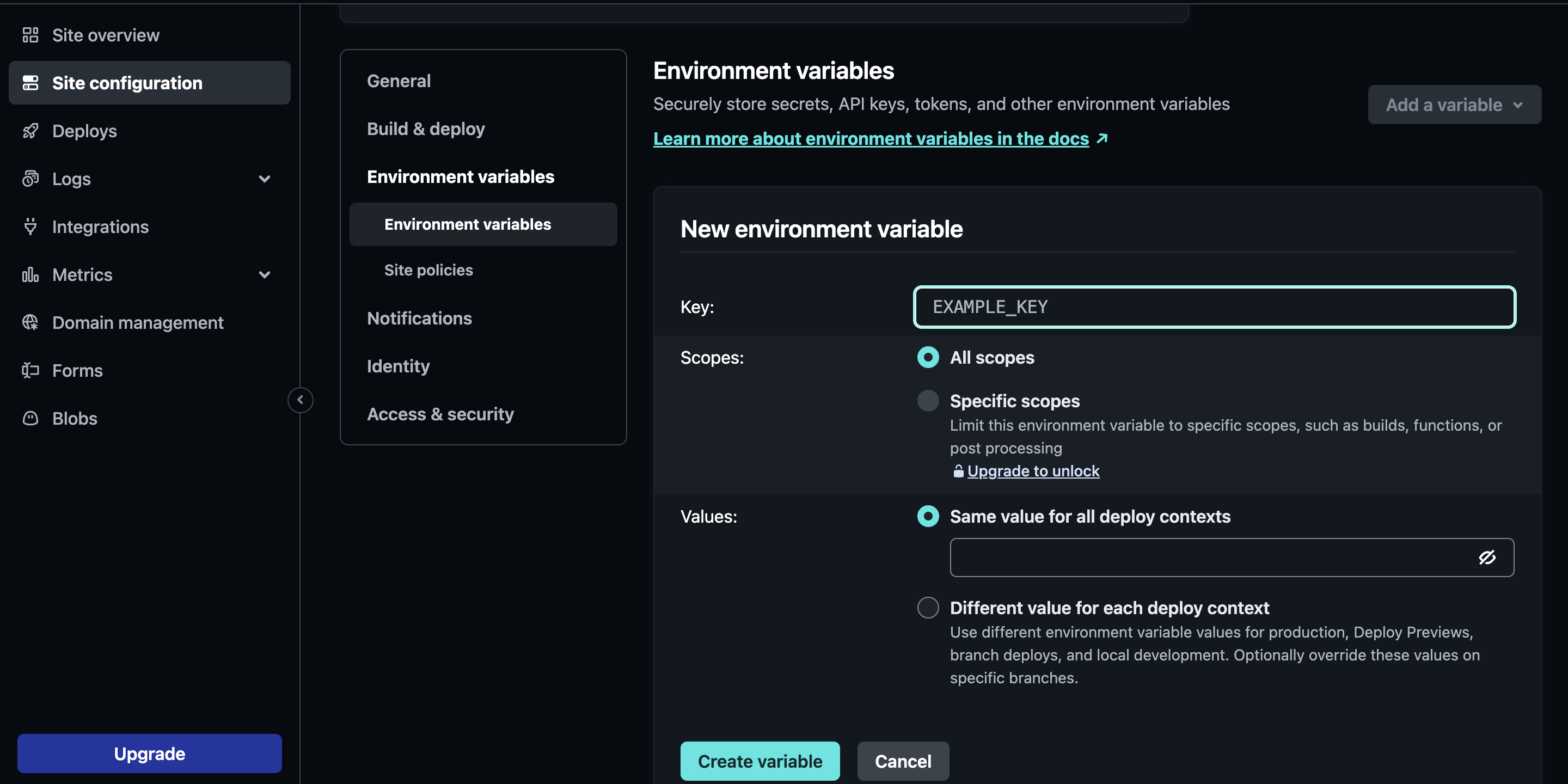
Task: Focus the value input field
Action: pos(1232,558)
